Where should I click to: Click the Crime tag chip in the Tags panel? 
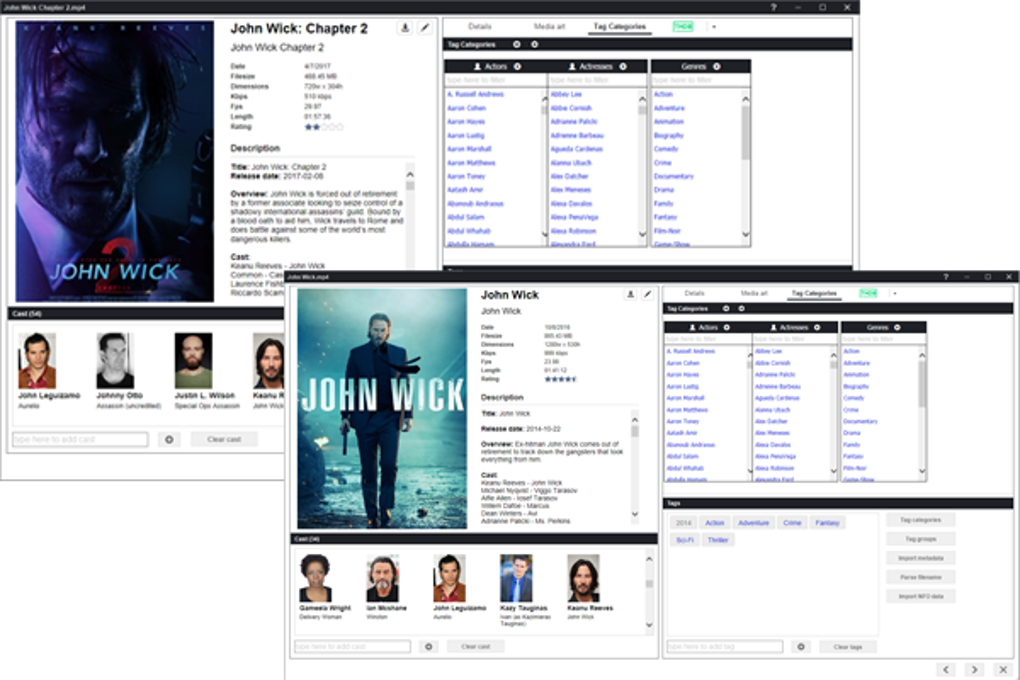(792, 523)
